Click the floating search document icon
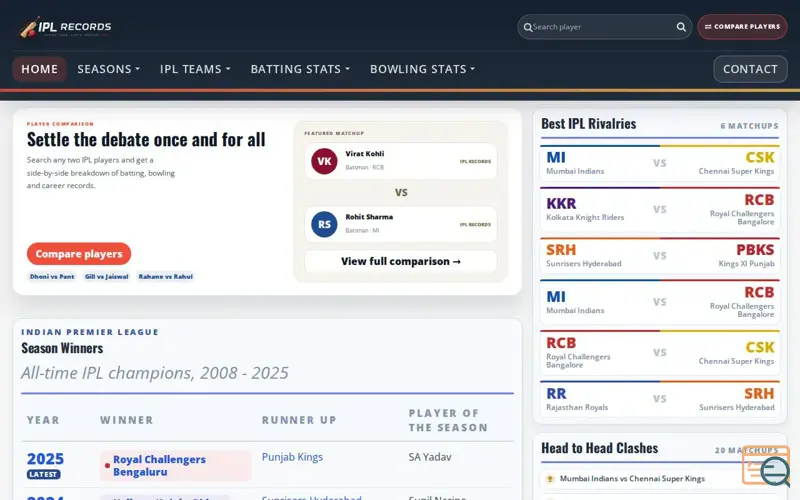The height and width of the screenshot is (500, 800). [x=766, y=466]
